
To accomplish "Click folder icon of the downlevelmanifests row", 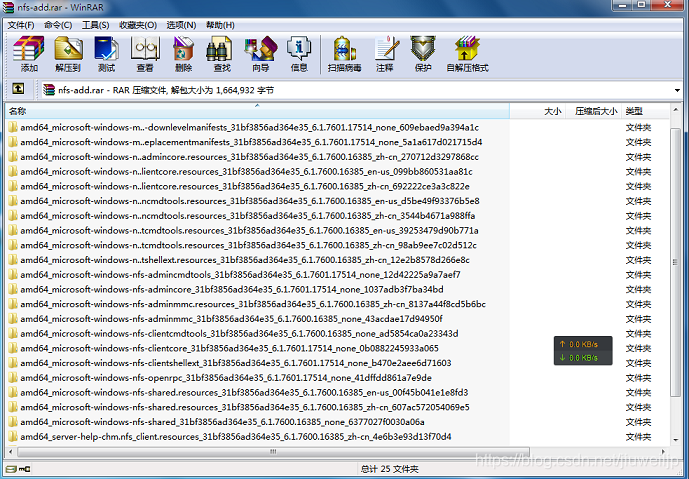I will 13,127.
